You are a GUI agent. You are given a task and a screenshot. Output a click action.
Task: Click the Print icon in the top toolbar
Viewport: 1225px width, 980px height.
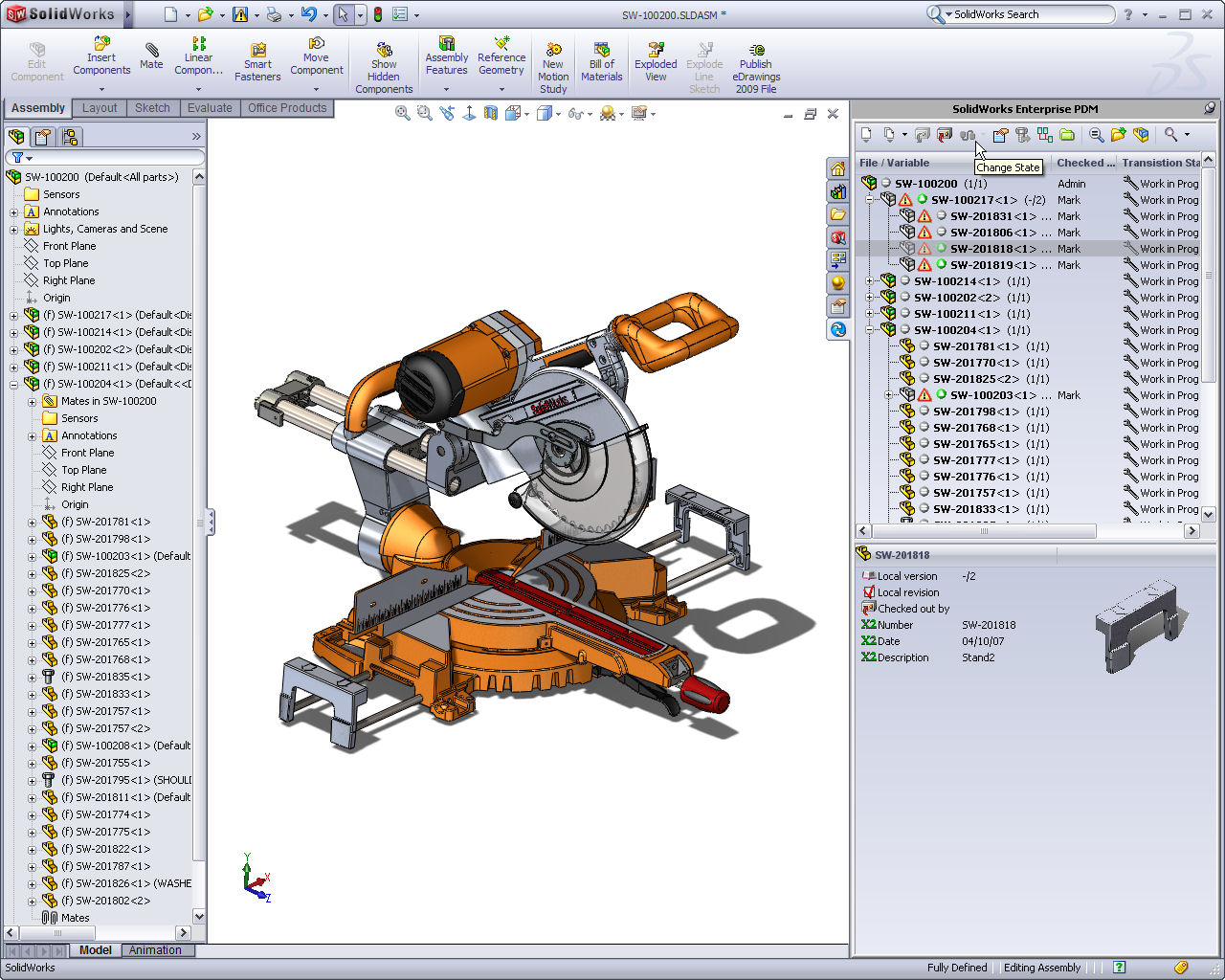[x=275, y=14]
